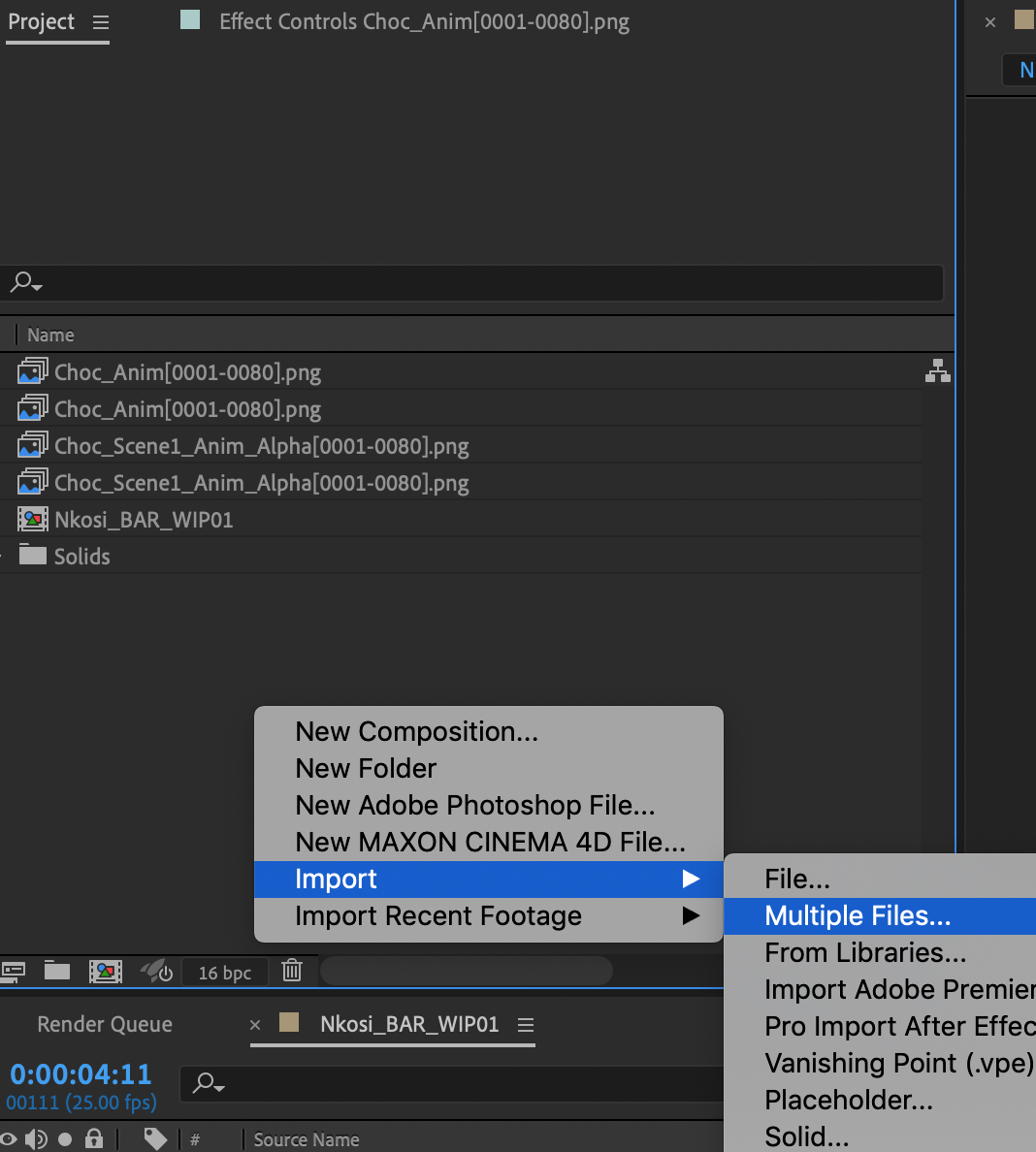Click the 16 bpc color depth button
Viewport: 1036px width, 1152px height.
click(225, 973)
